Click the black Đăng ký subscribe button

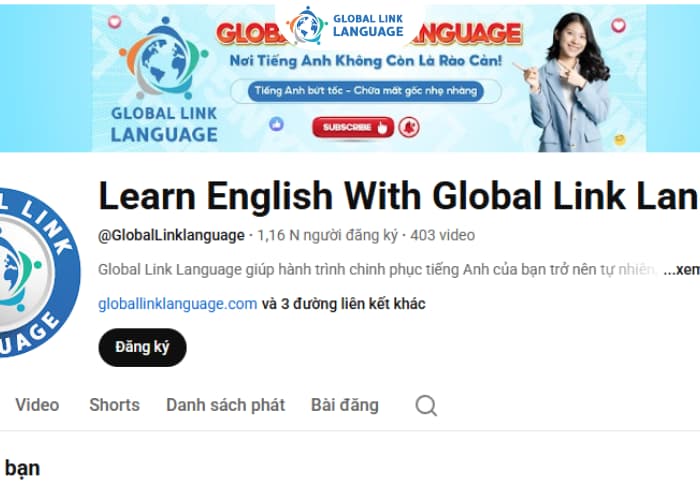click(142, 347)
